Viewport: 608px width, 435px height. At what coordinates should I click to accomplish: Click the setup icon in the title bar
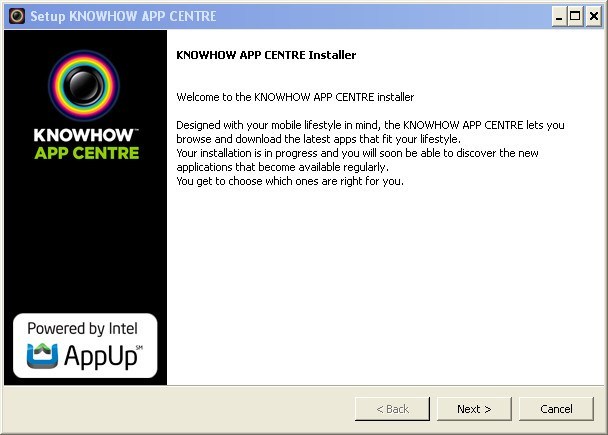[x=17, y=16]
